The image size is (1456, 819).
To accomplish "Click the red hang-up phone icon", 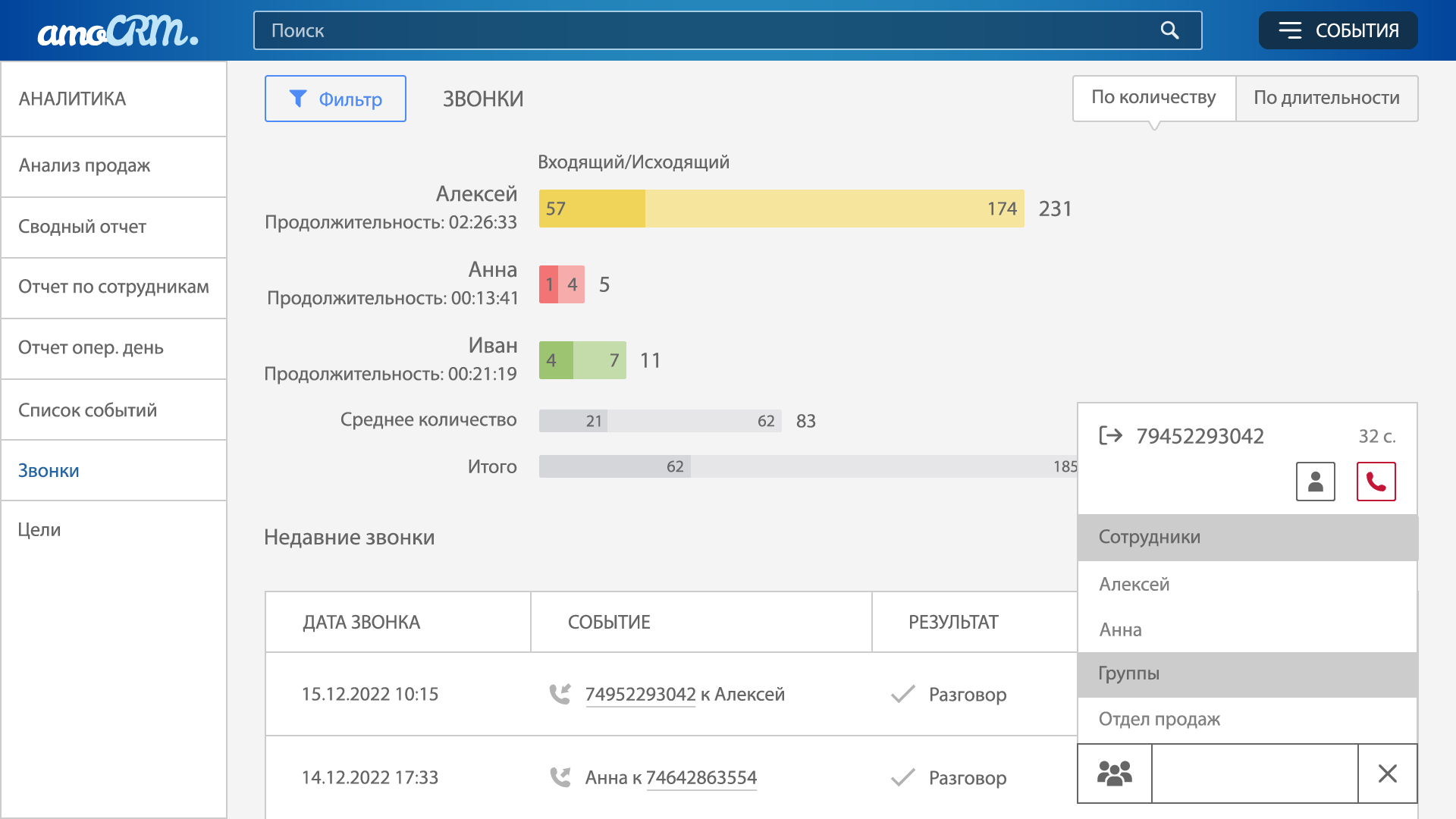I will [1376, 482].
